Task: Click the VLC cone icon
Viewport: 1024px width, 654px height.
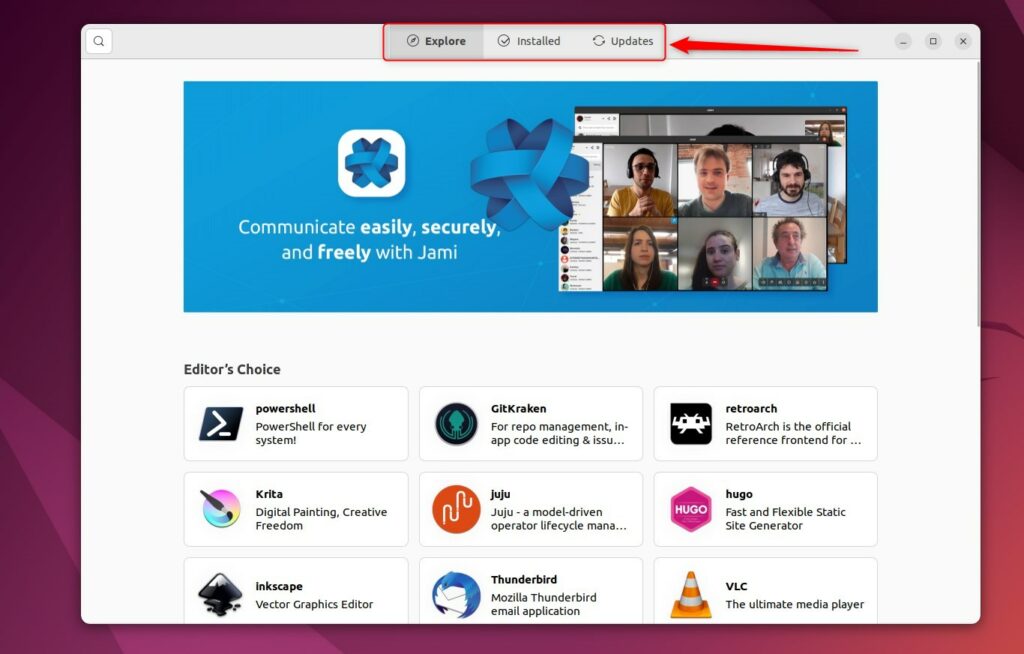Action: (x=690, y=595)
